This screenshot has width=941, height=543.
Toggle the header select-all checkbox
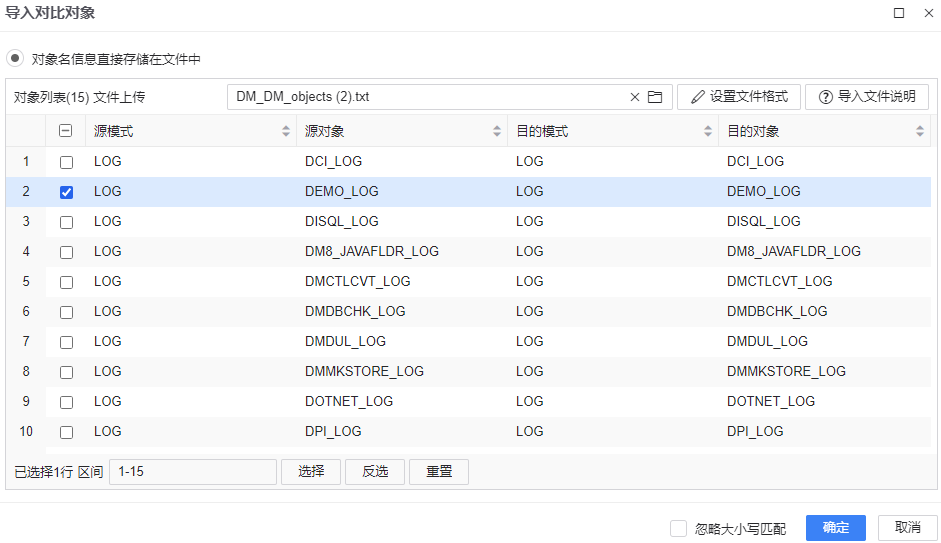coord(66,131)
